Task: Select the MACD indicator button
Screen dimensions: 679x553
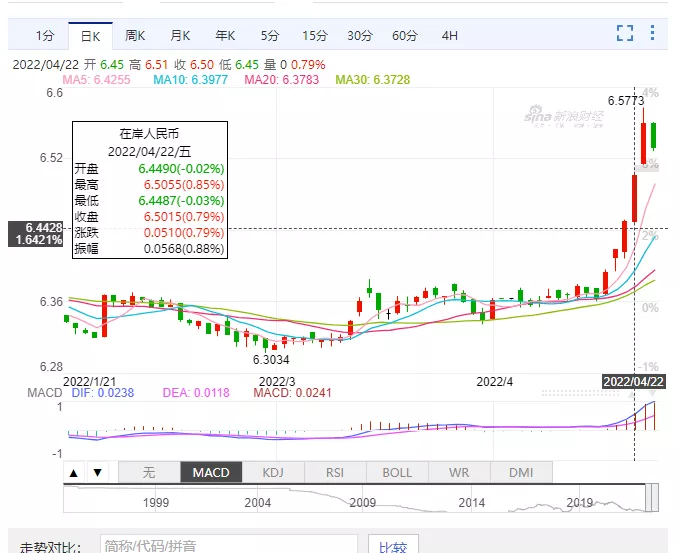Action: click(x=211, y=472)
